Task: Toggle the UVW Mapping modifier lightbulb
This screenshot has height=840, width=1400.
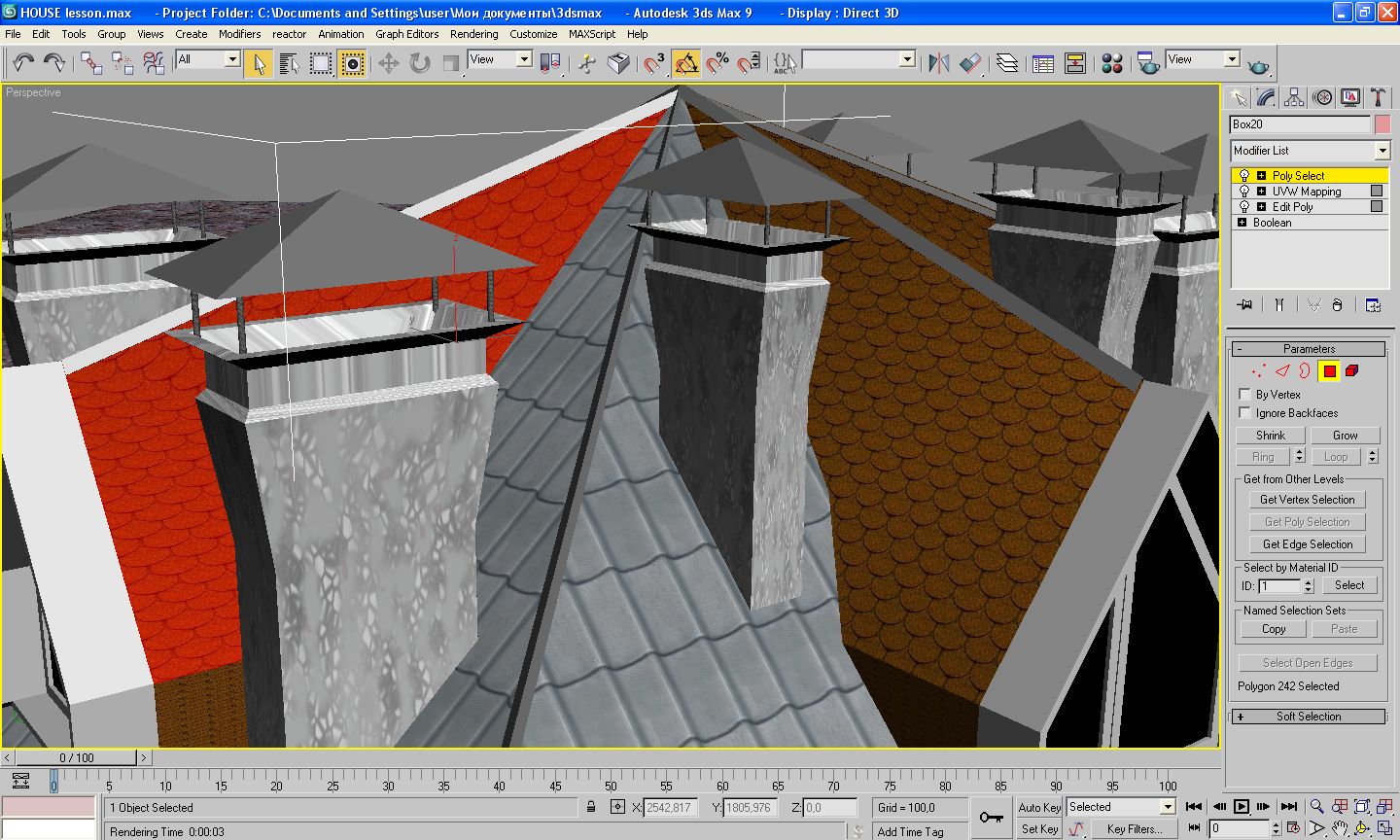Action: pyautogui.click(x=1244, y=192)
